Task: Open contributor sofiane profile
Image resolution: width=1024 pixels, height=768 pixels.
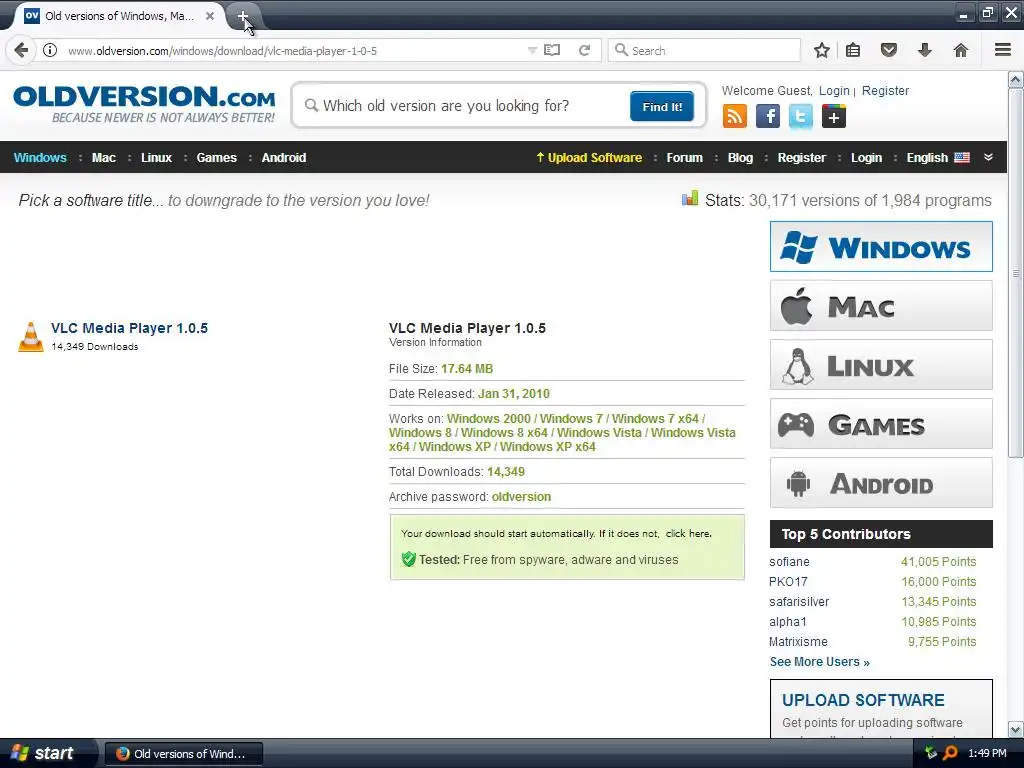Action: tap(789, 562)
